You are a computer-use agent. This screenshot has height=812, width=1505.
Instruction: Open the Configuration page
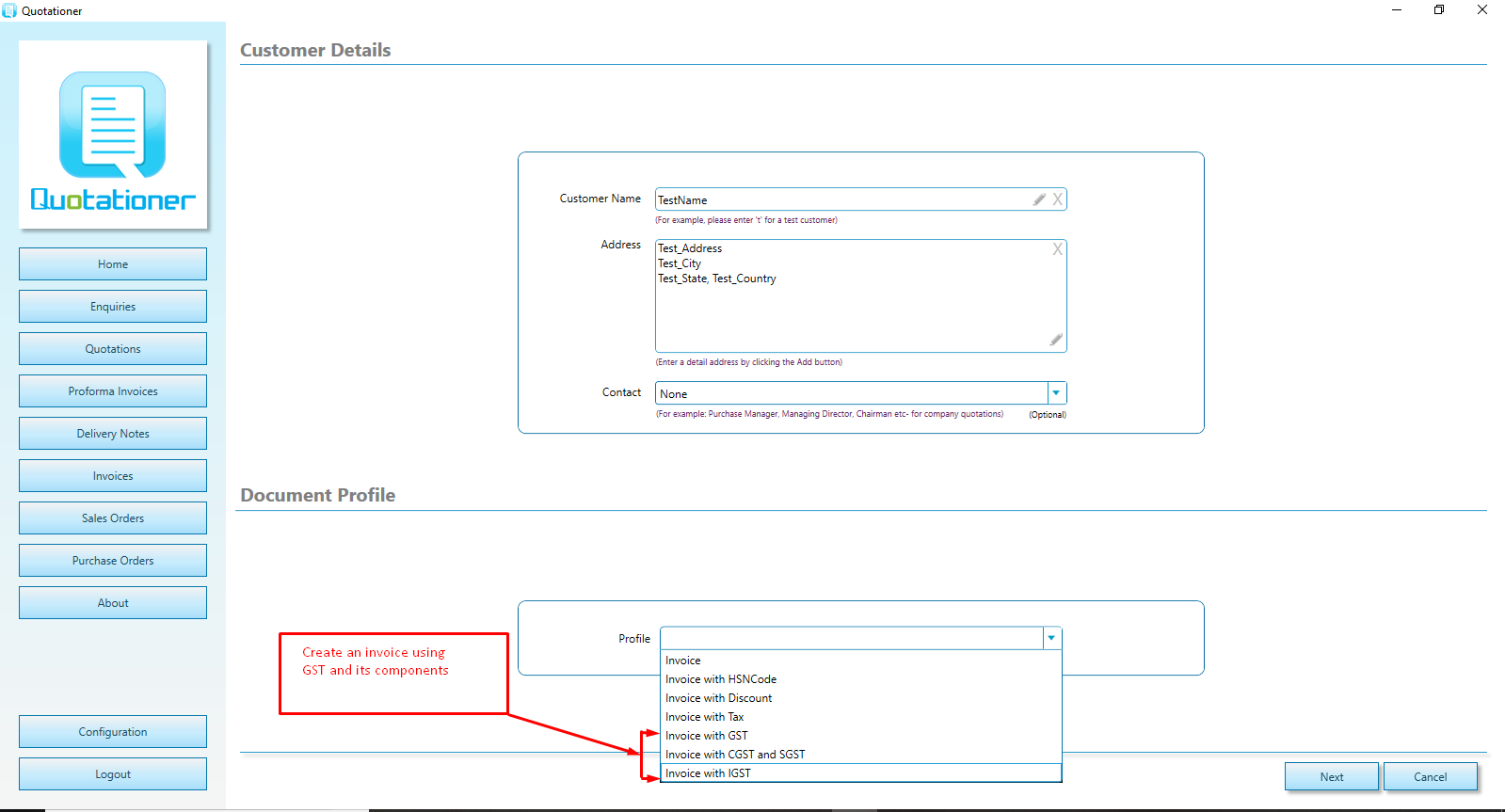click(x=113, y=732)
